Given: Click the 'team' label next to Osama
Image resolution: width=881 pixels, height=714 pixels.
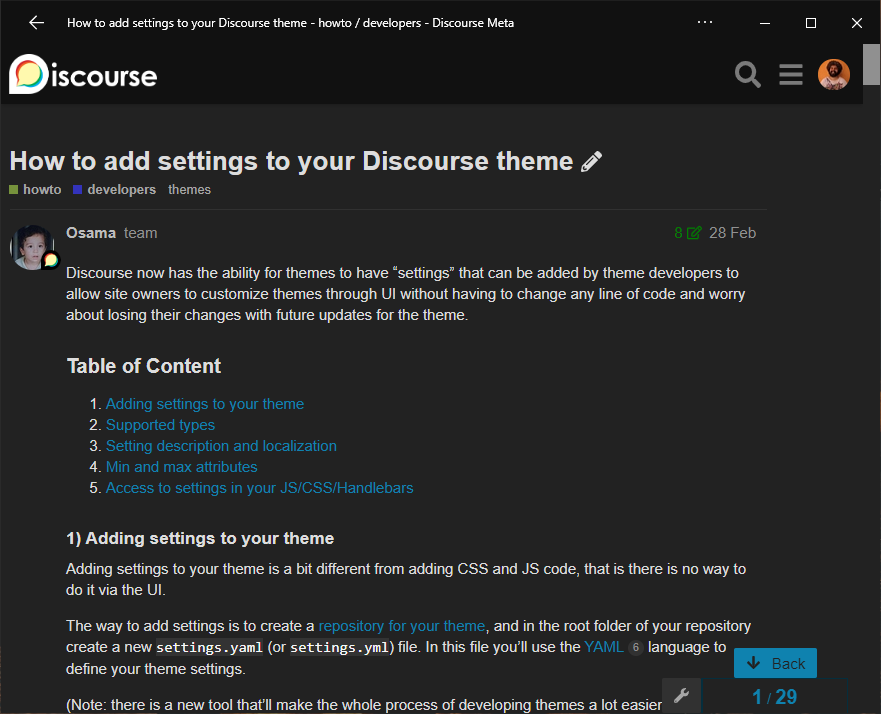Looking at the screenshot, I should point(140,233).
